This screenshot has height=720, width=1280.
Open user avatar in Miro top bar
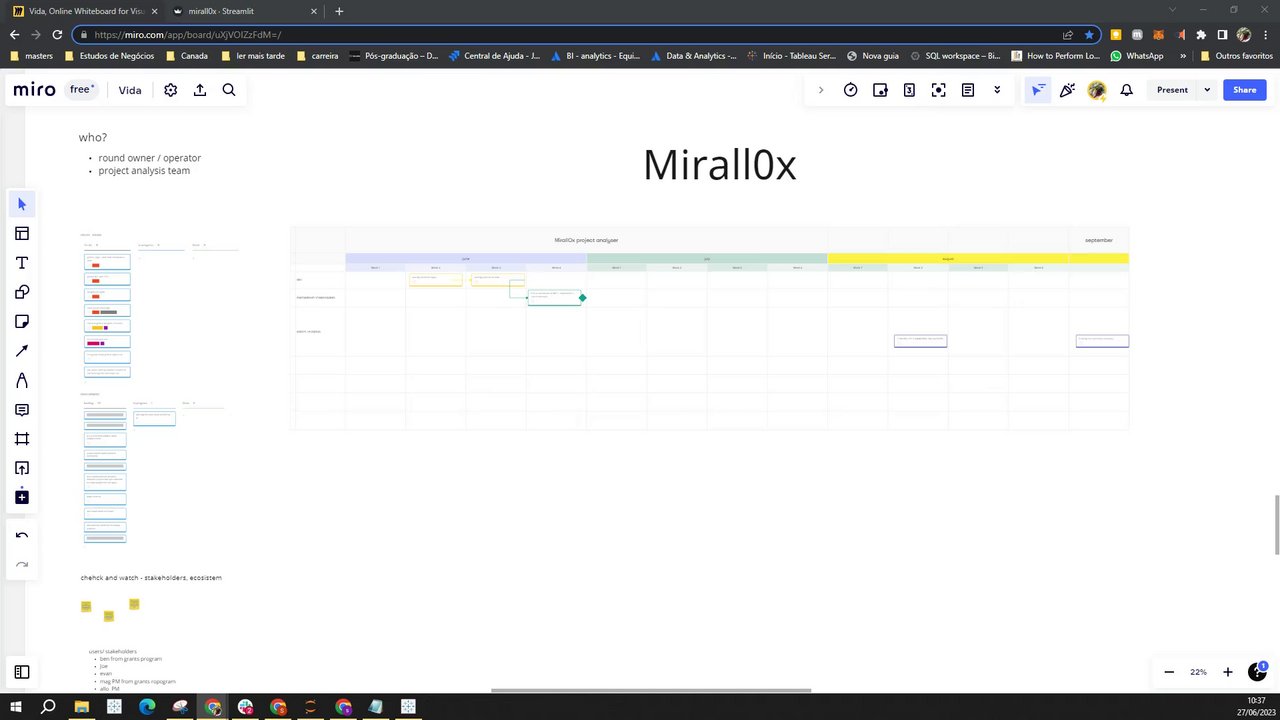point(1097,90)
